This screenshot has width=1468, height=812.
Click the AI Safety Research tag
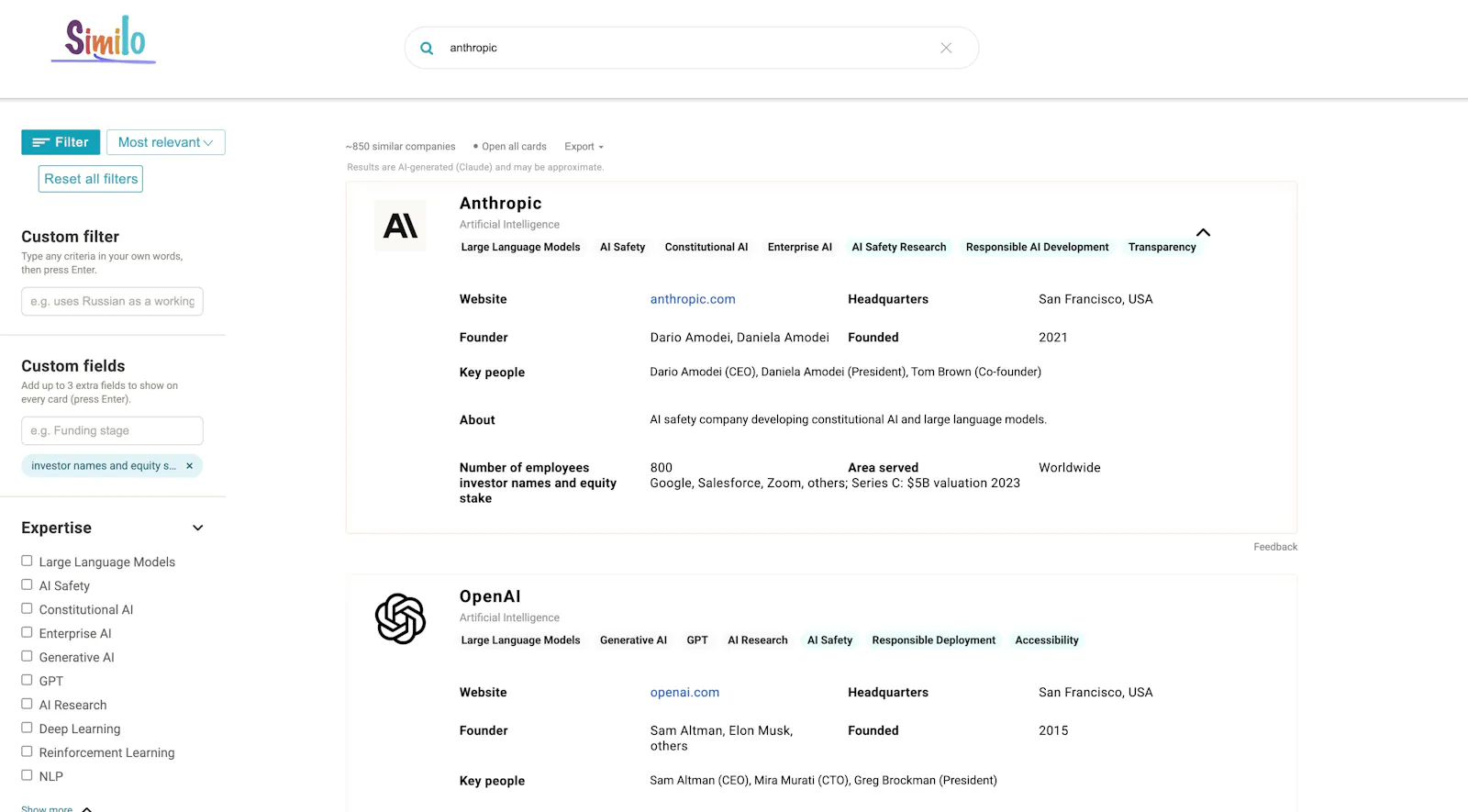point(898,247)
